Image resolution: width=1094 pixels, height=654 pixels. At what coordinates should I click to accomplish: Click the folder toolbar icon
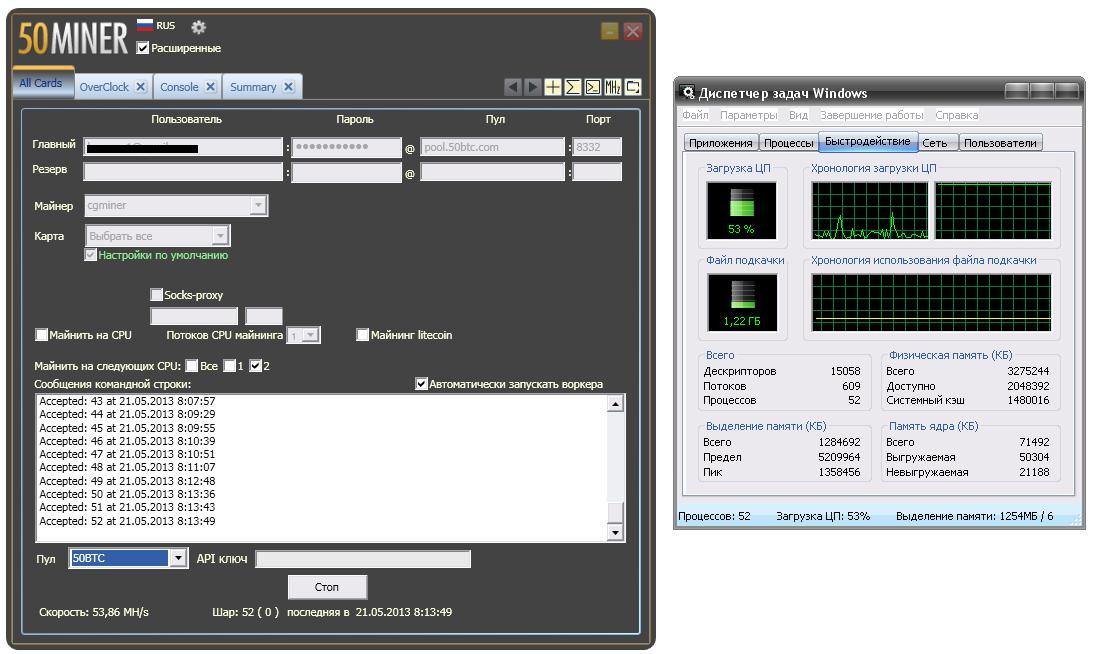point(633,87)
